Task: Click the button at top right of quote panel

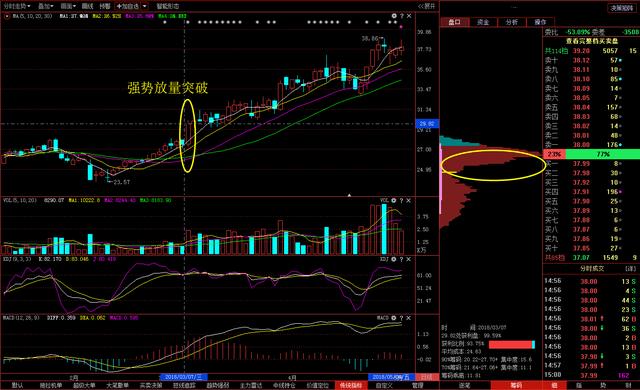Action: (622, 8)
